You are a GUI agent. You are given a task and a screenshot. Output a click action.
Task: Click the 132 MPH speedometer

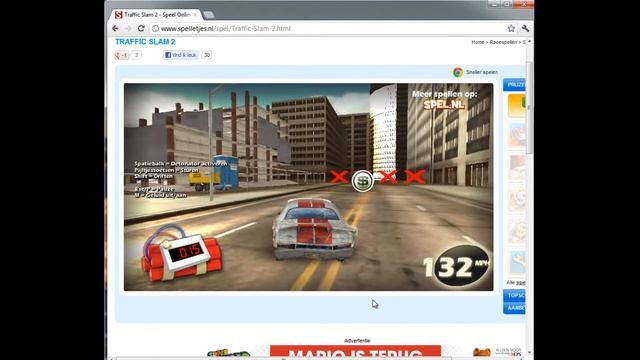point(456,266)
